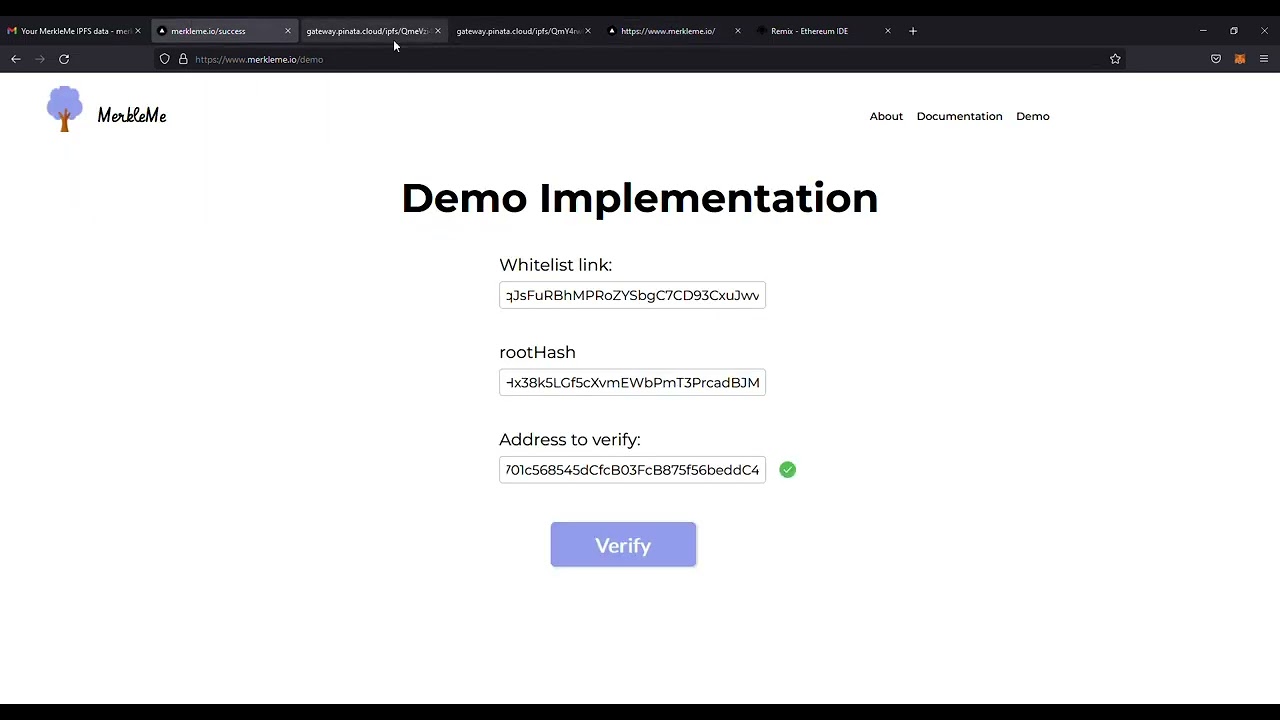Screen dimensions: 1280x720
Task: Click the Demo Implementation heading
Action: (x=640, y=198)
